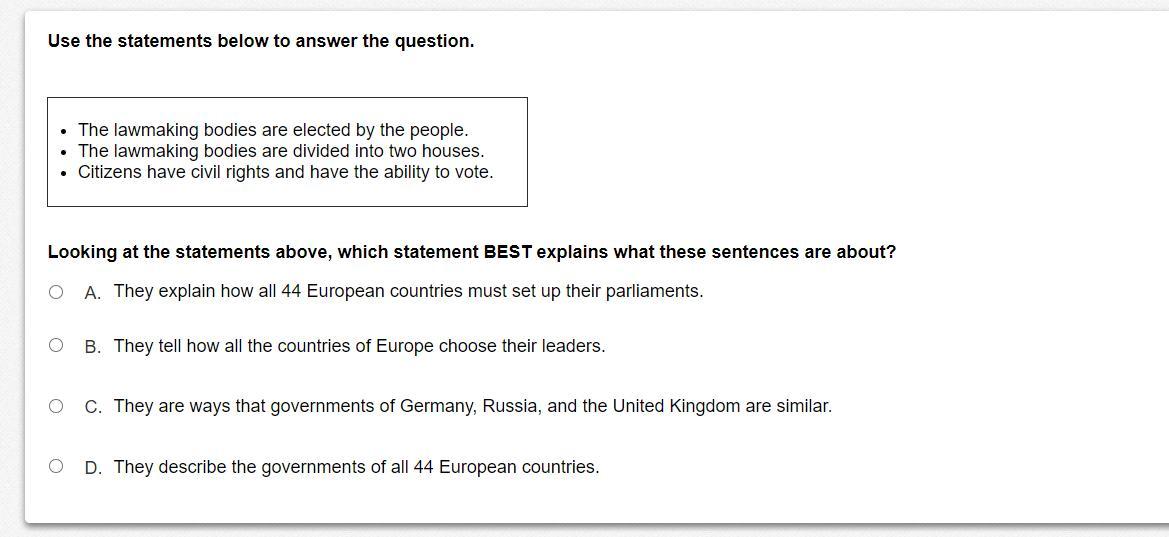
Task: Choose the radio button for answer B
Action: pyautogui.click(x=56, y=345)
